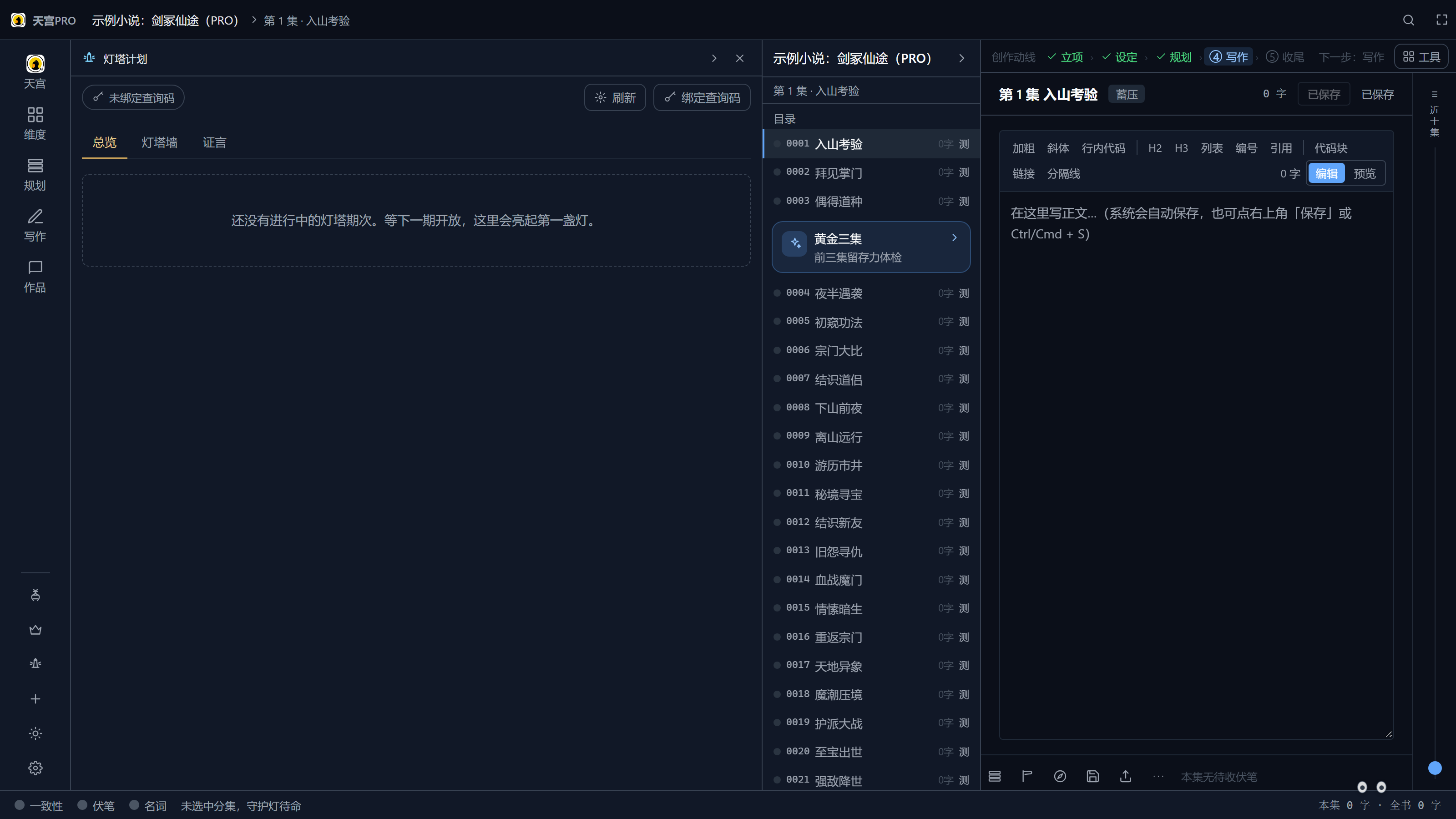1456x819 pixels.
Task: Select the 总览 tab
Action: 105,142
